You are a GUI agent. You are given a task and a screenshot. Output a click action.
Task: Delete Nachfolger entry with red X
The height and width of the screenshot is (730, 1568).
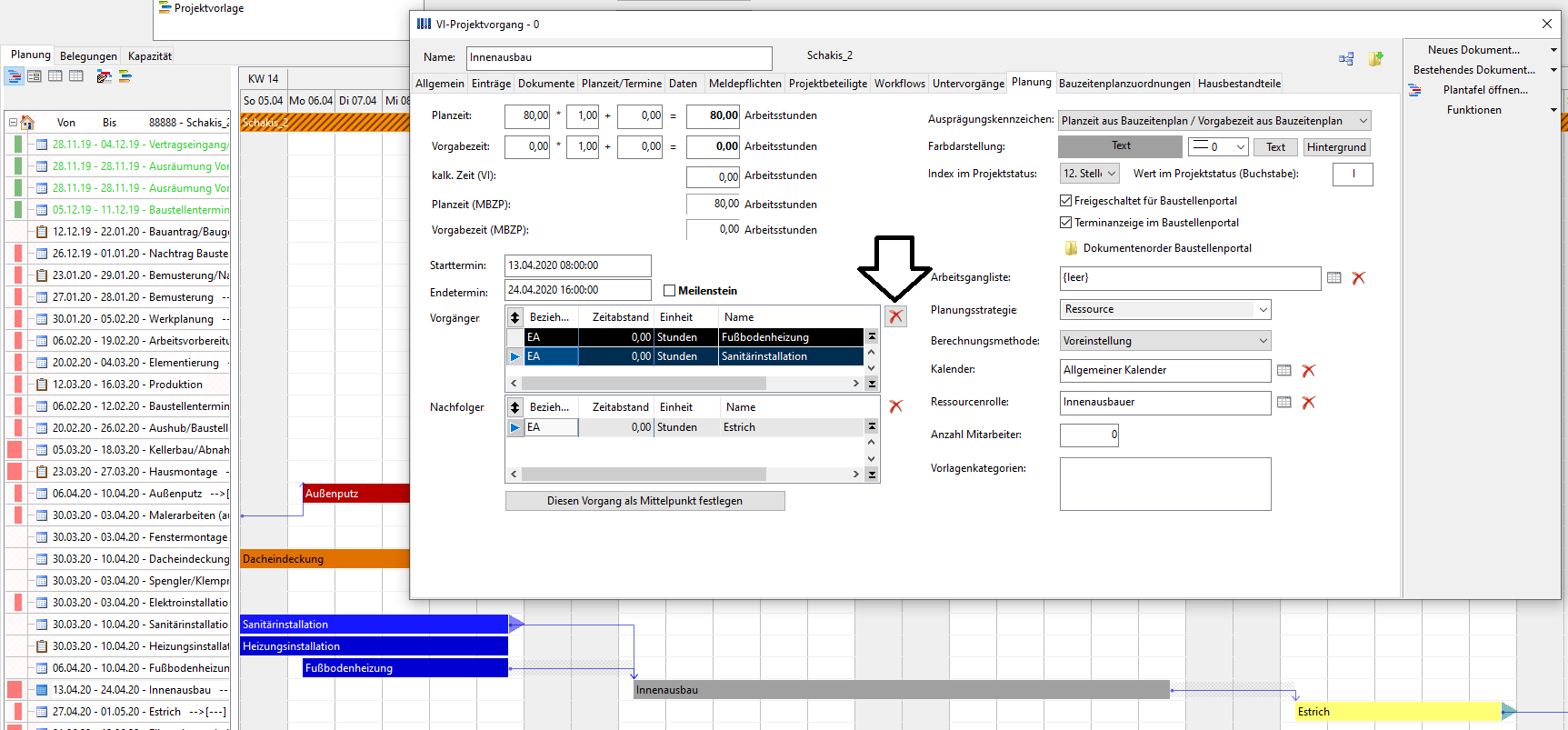tap(896, 406)
